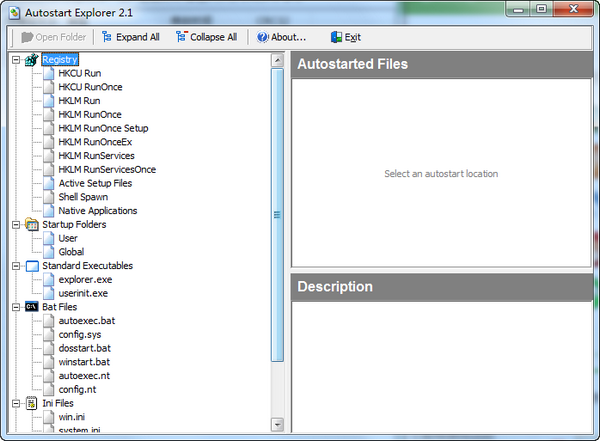
Task: Collapse the Bat Files node
Action: [x=16, y=307]
